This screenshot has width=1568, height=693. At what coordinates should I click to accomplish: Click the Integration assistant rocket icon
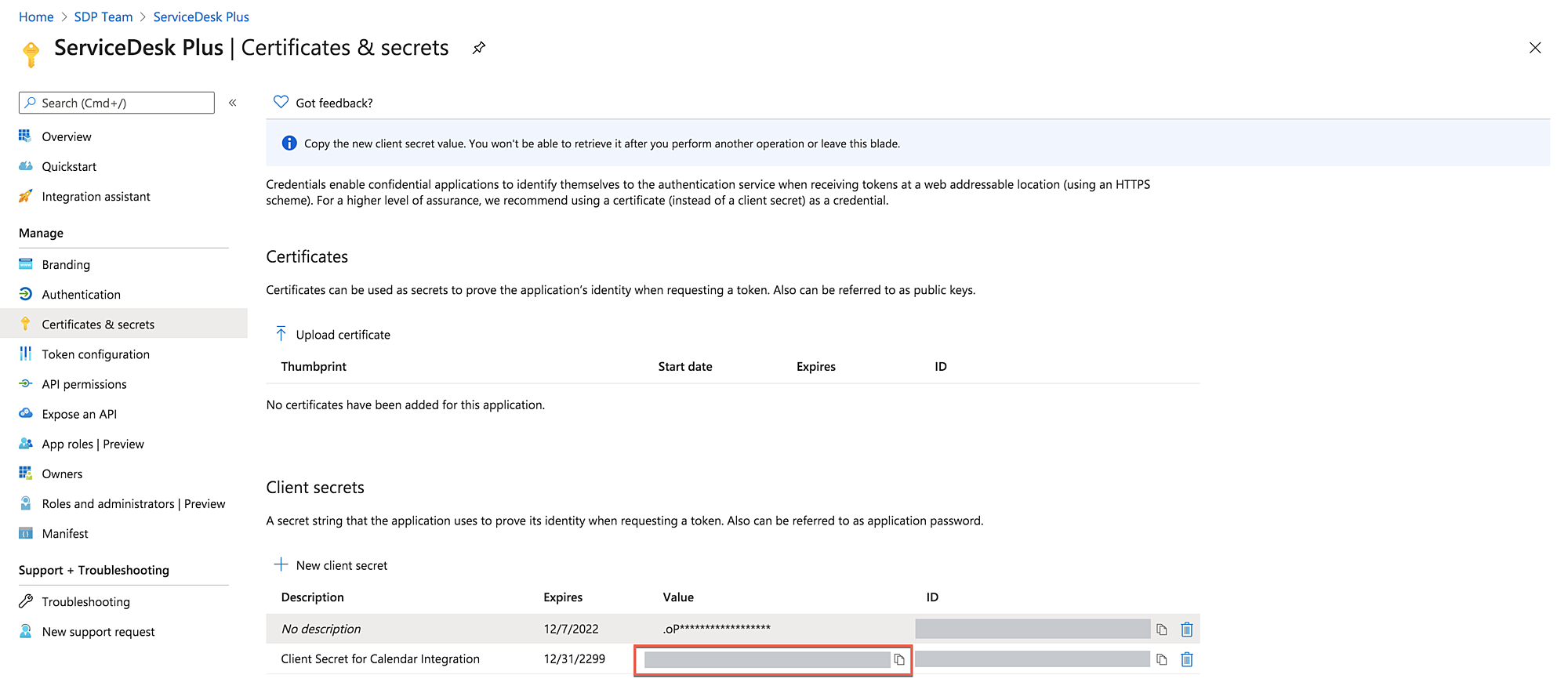tap(25, 195)
